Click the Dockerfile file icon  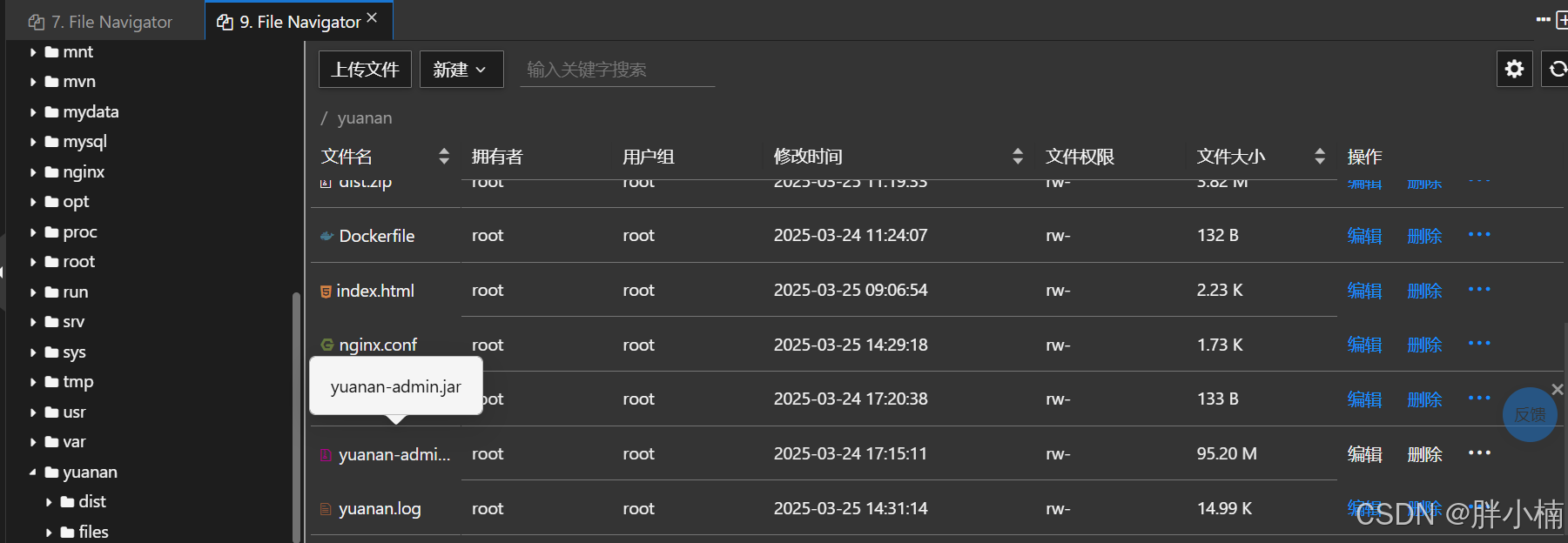(326, 236)
